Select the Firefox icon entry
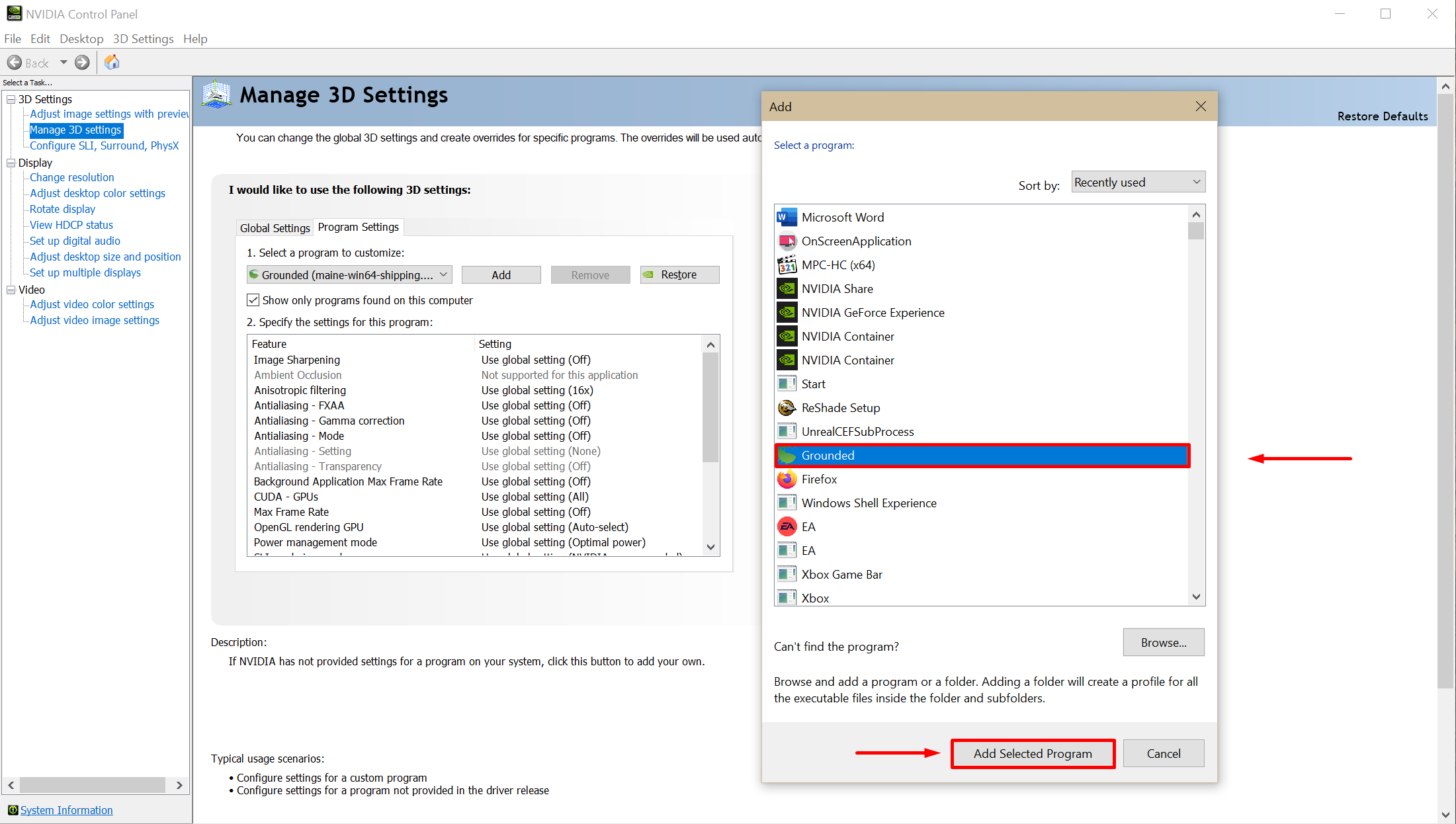 coord(787,479)
